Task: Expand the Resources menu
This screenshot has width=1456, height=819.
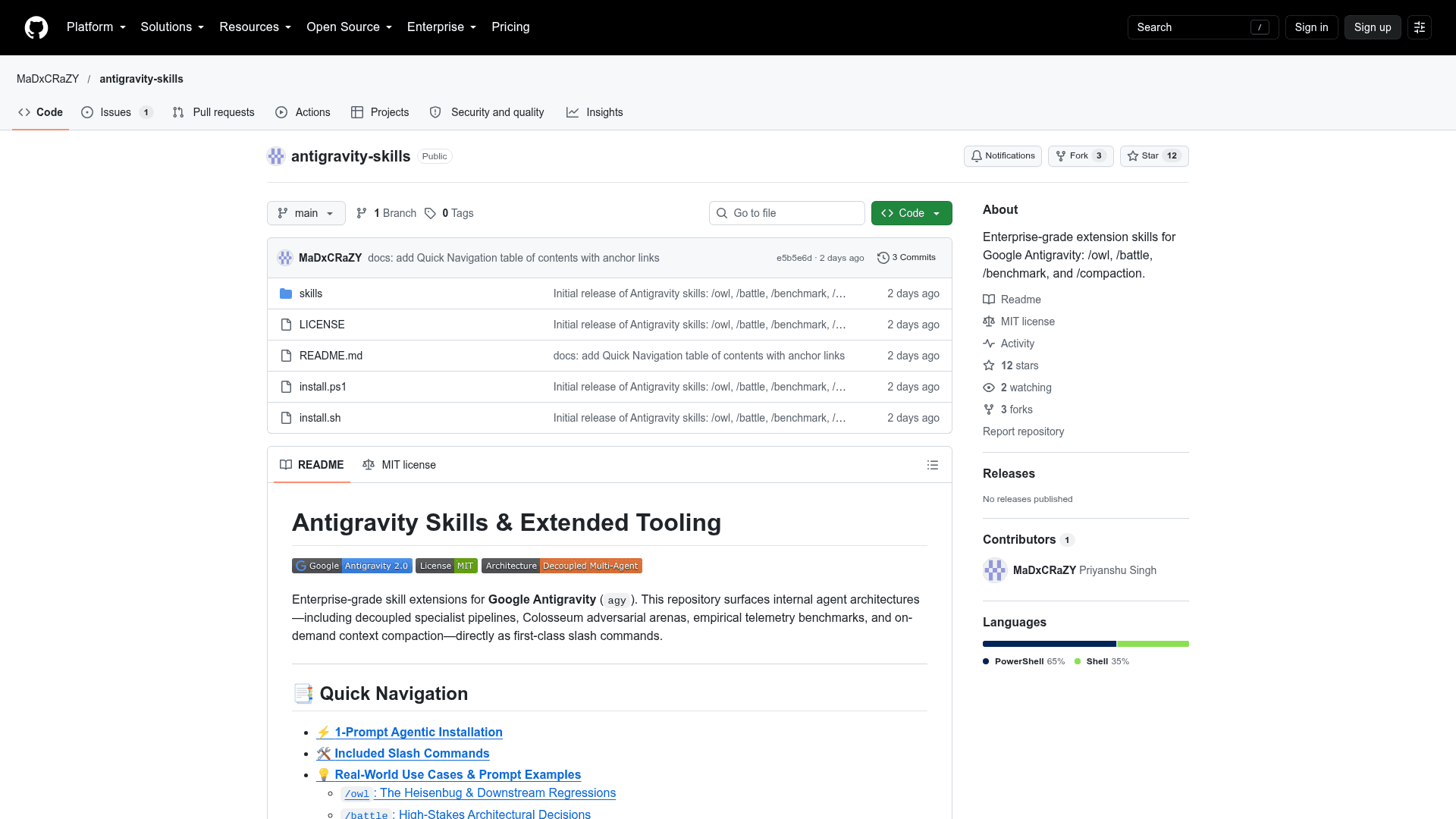Action: [256, 27]
